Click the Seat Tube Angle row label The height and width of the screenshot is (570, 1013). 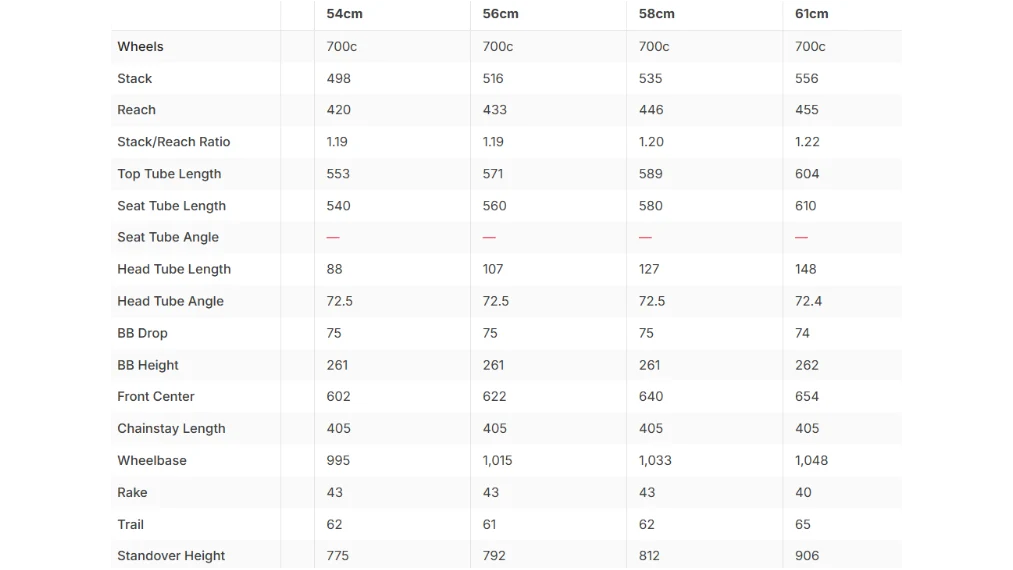[168, 237]
